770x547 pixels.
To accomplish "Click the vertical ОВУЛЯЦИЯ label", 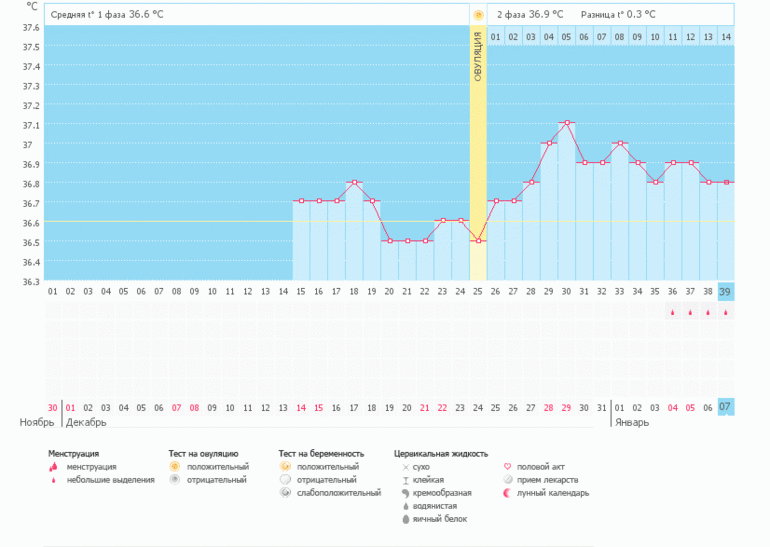I will (478, 57).
